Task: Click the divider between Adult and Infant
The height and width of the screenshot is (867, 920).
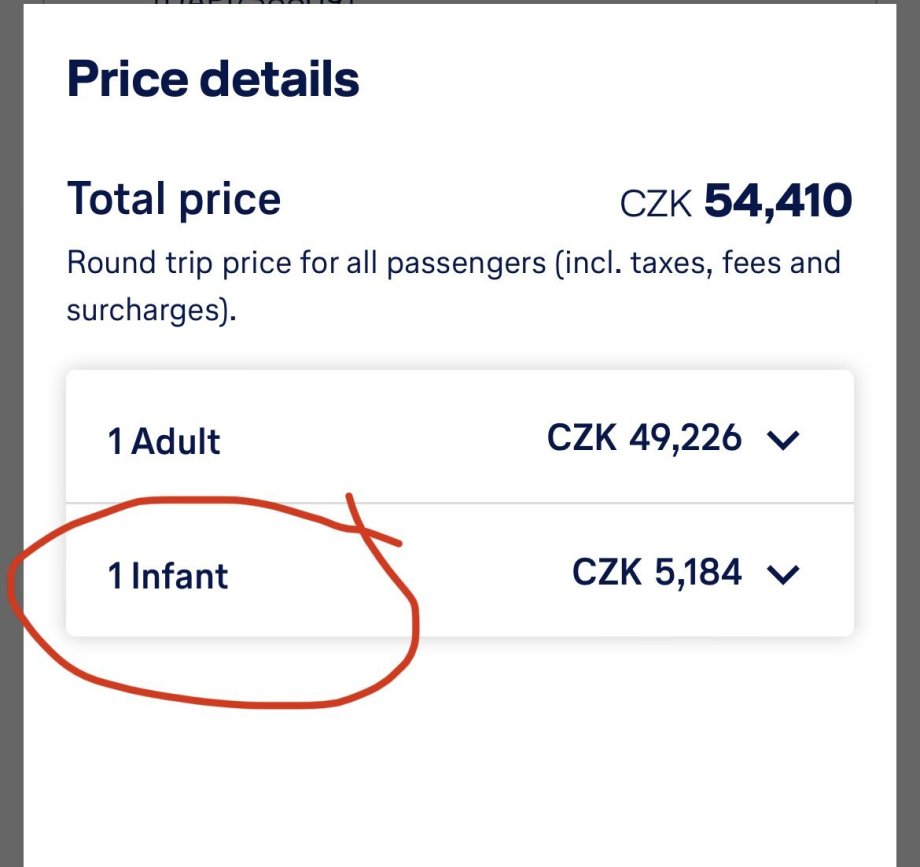Action: pyautogui.click(x=460, y=503)
